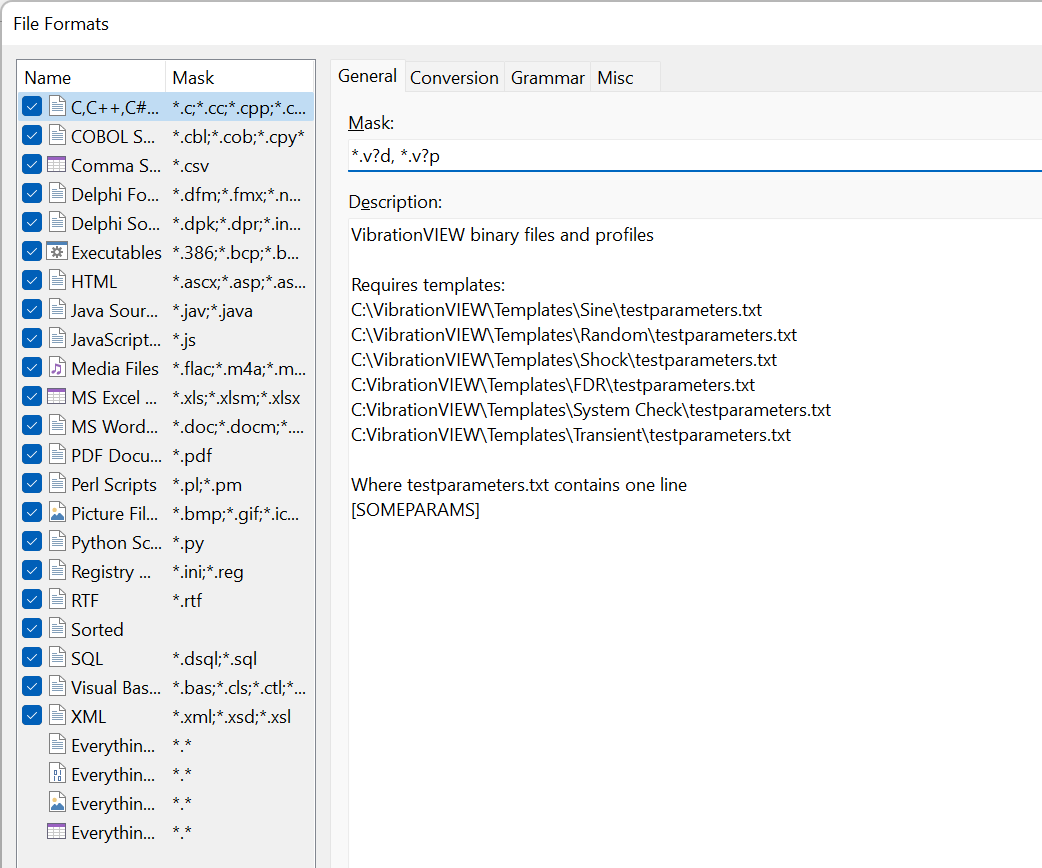Viewport: 1042px width, 868px height.
Task: Toggle the Python Scripts checkbox
Action: pyautogui.click(x=32, y=543)
